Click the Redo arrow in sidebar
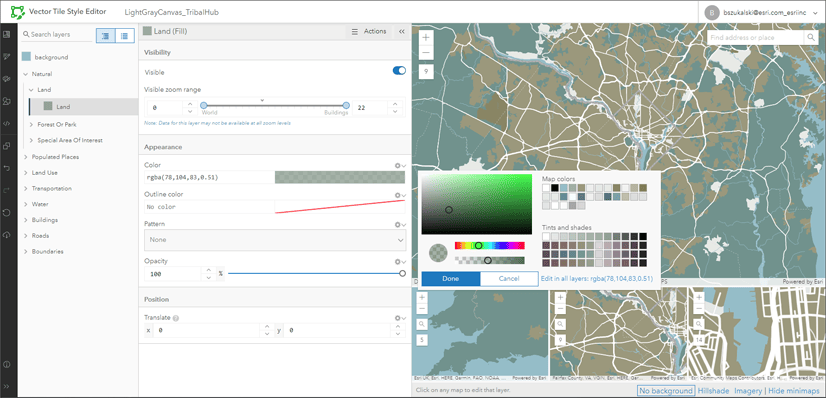Screen dimensions: 826x398 (x=7, y=190)
